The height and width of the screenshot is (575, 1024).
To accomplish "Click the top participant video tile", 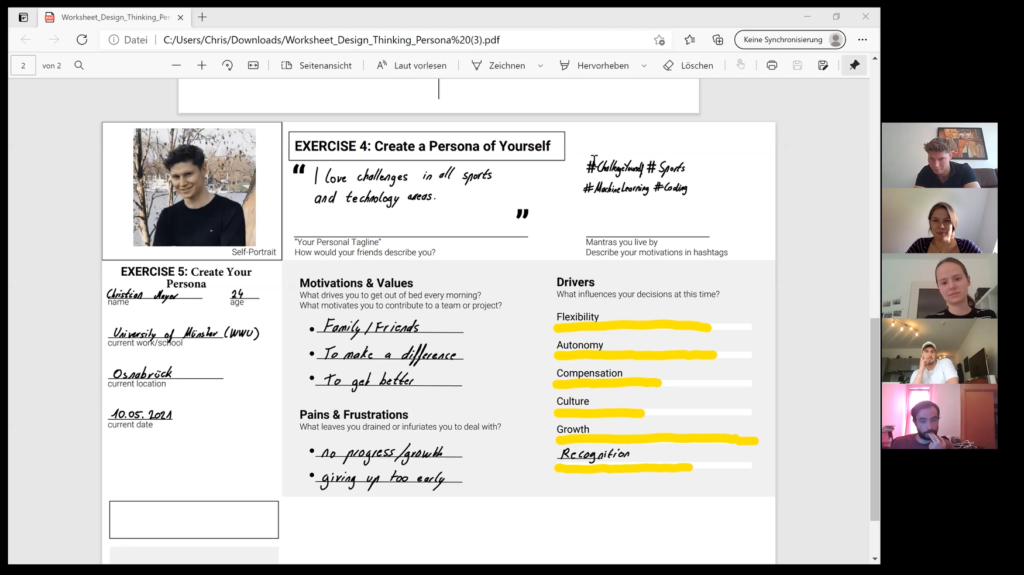I will point(940,156).
